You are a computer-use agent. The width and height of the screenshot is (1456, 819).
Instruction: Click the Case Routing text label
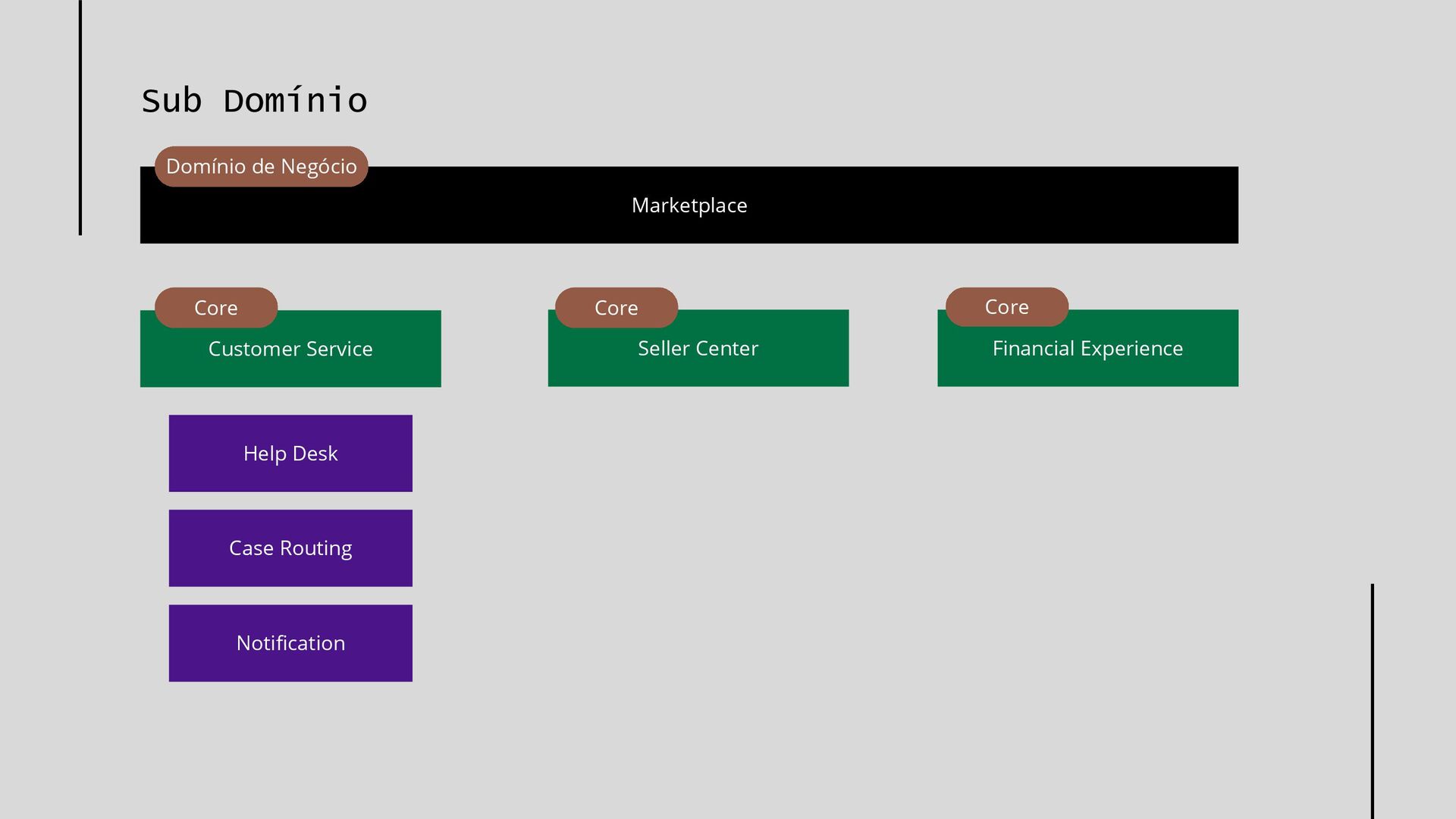pyautogui.click(x=290, y=548)
